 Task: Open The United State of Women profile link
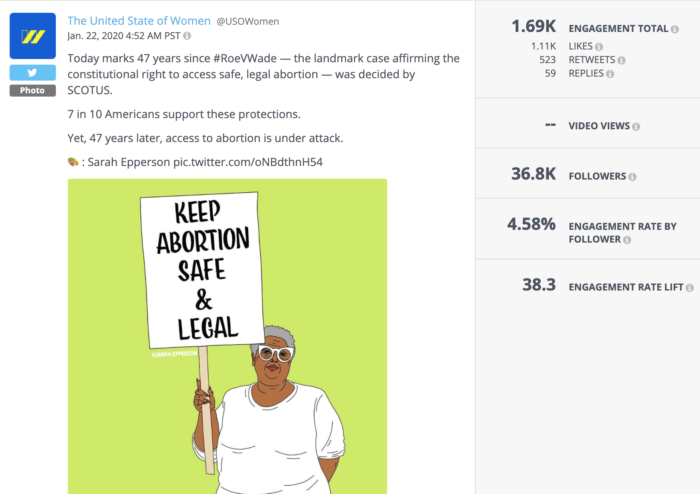pos(138,20)
